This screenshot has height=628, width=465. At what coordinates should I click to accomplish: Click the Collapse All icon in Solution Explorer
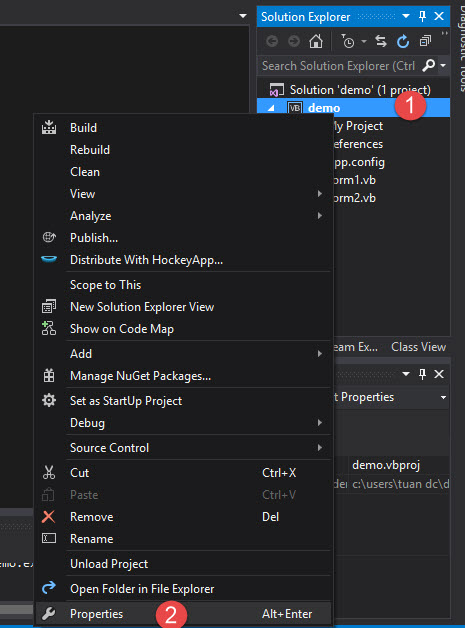coord(425,41)
